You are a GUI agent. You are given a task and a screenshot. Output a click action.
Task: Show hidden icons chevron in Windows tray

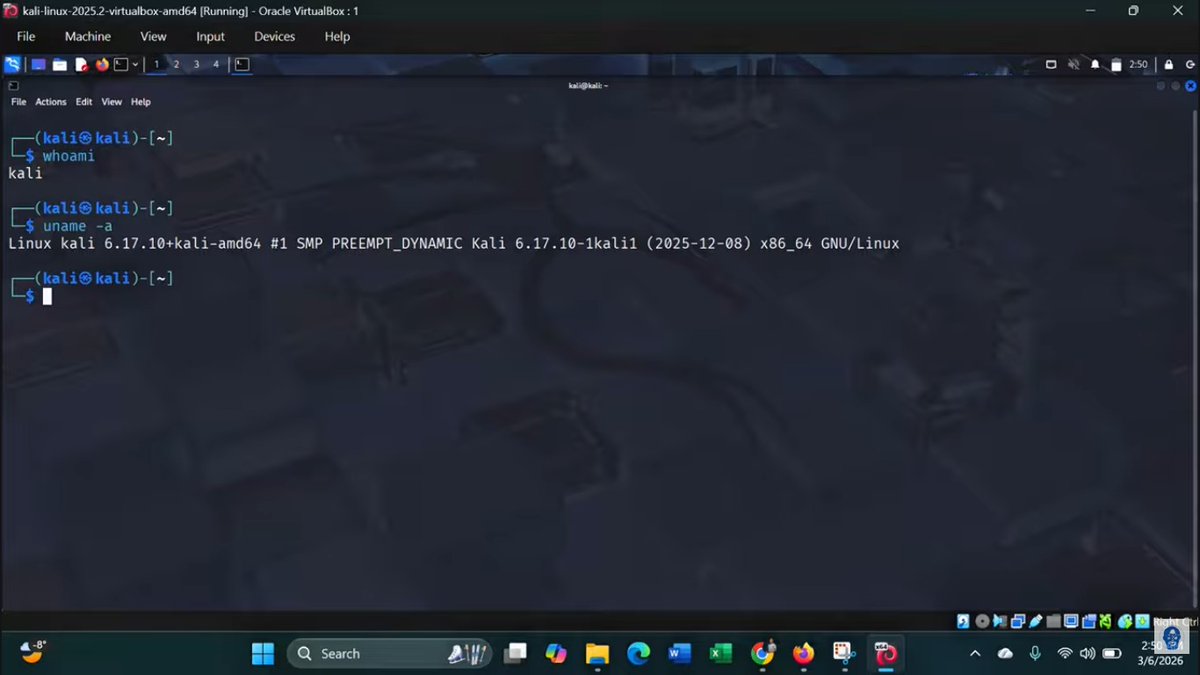point(975,653)
